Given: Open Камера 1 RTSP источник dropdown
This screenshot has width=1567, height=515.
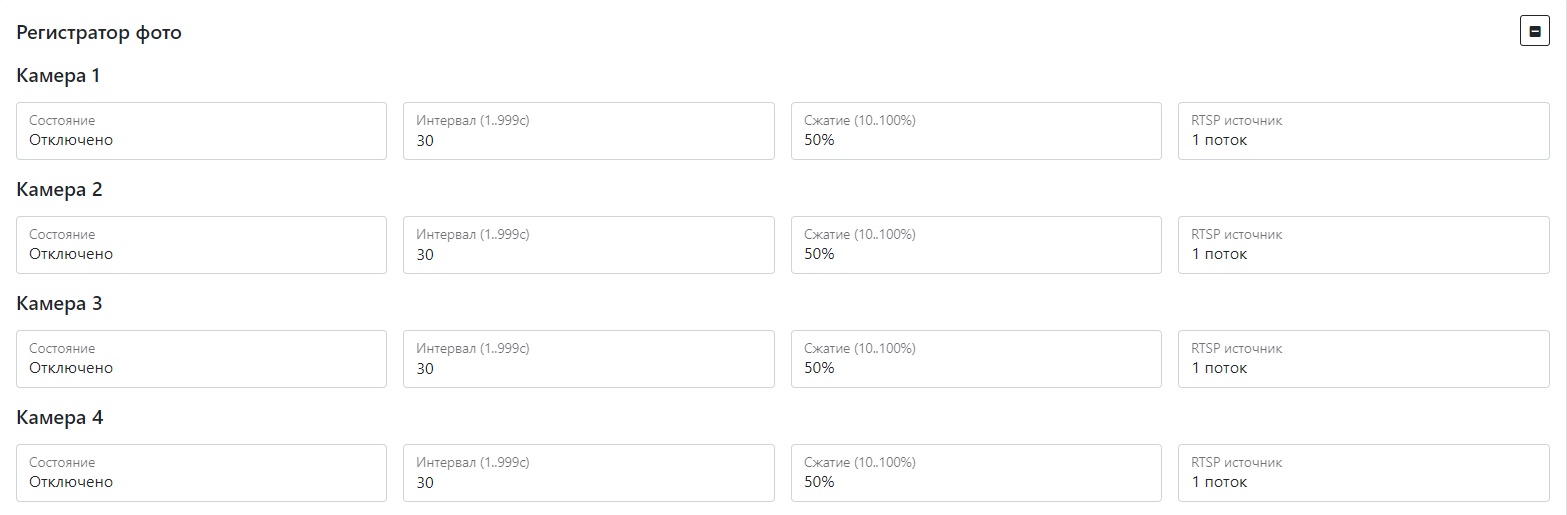Looking at the screenshot, I should coord(1363,131).
